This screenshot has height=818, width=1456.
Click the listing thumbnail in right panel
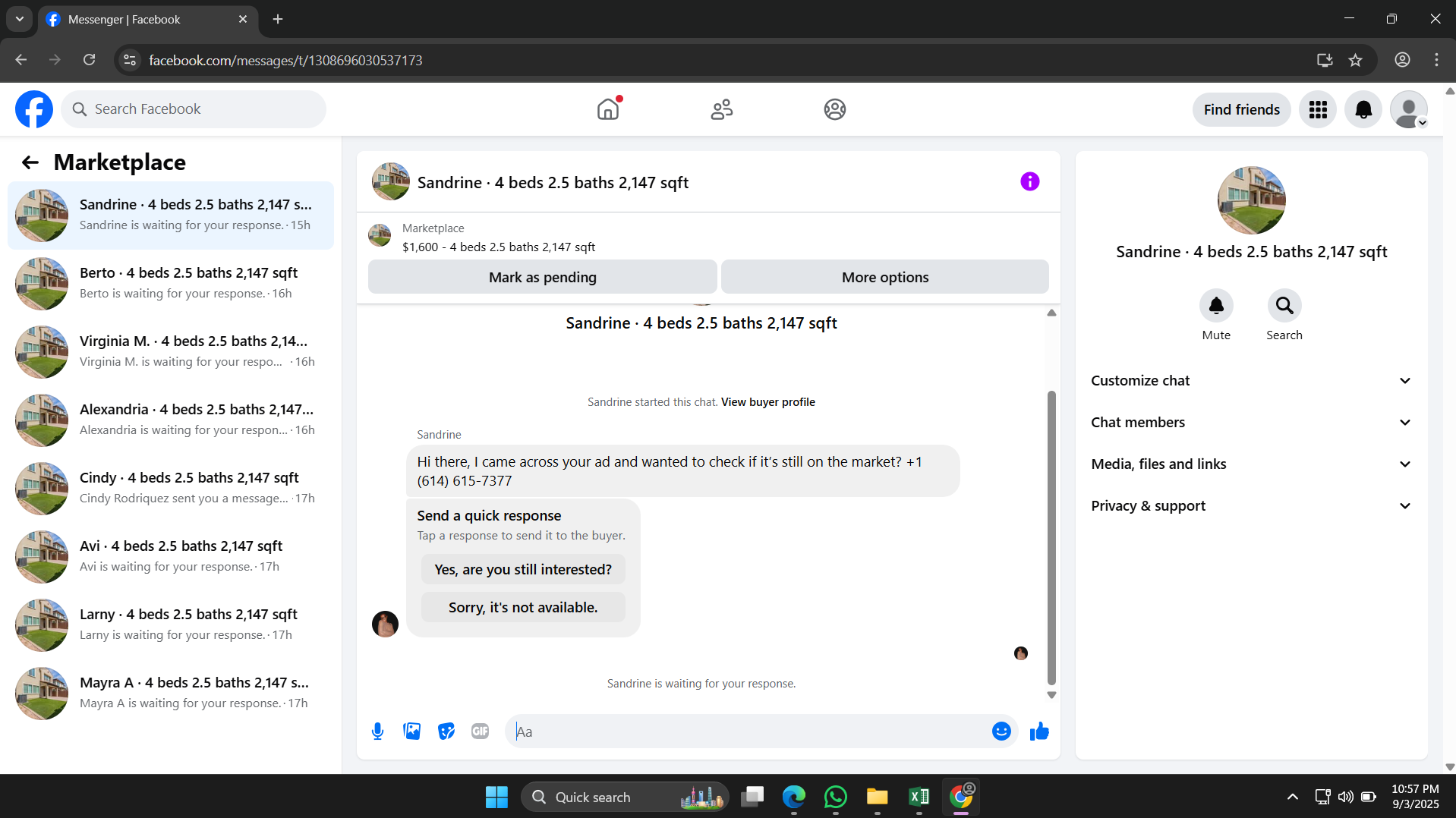(x=1252, y=200)
